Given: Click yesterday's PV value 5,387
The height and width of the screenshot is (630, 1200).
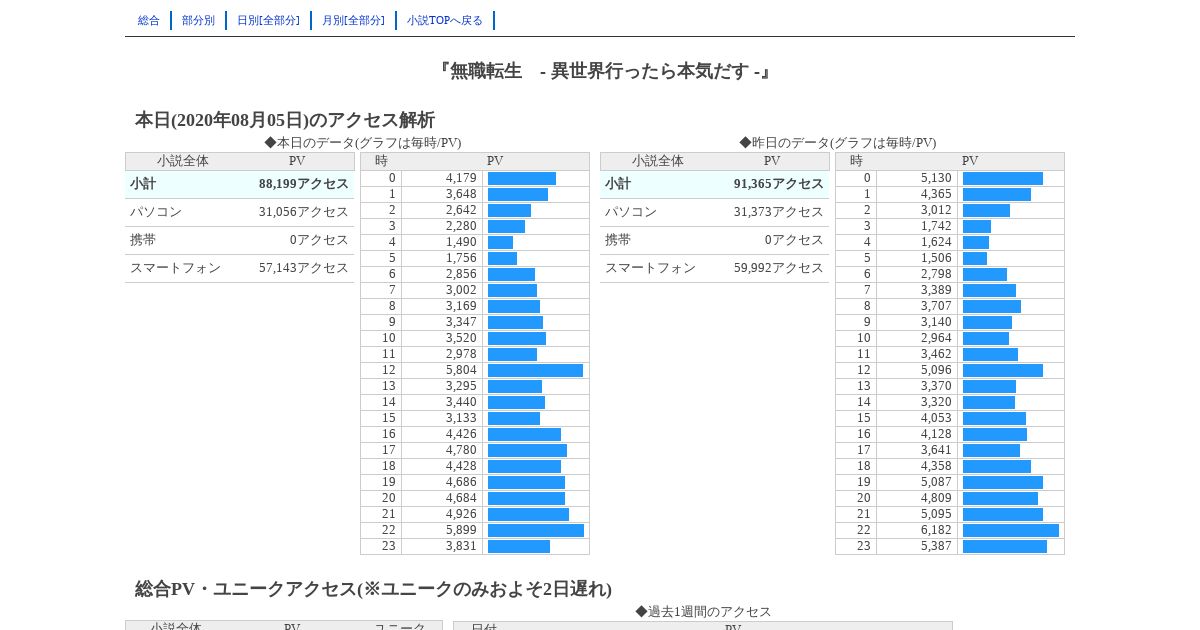Looking at the screenshot, I should point(936,546).
